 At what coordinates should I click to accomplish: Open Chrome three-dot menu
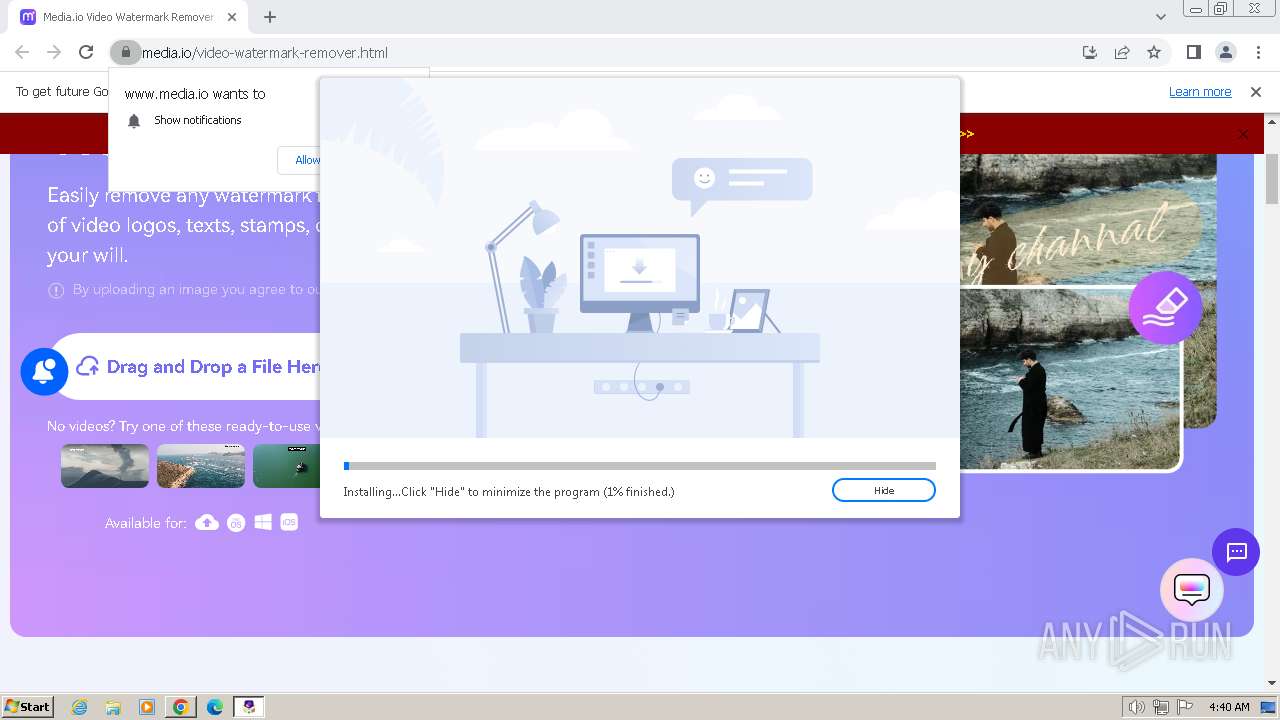tap(1258, 52)
